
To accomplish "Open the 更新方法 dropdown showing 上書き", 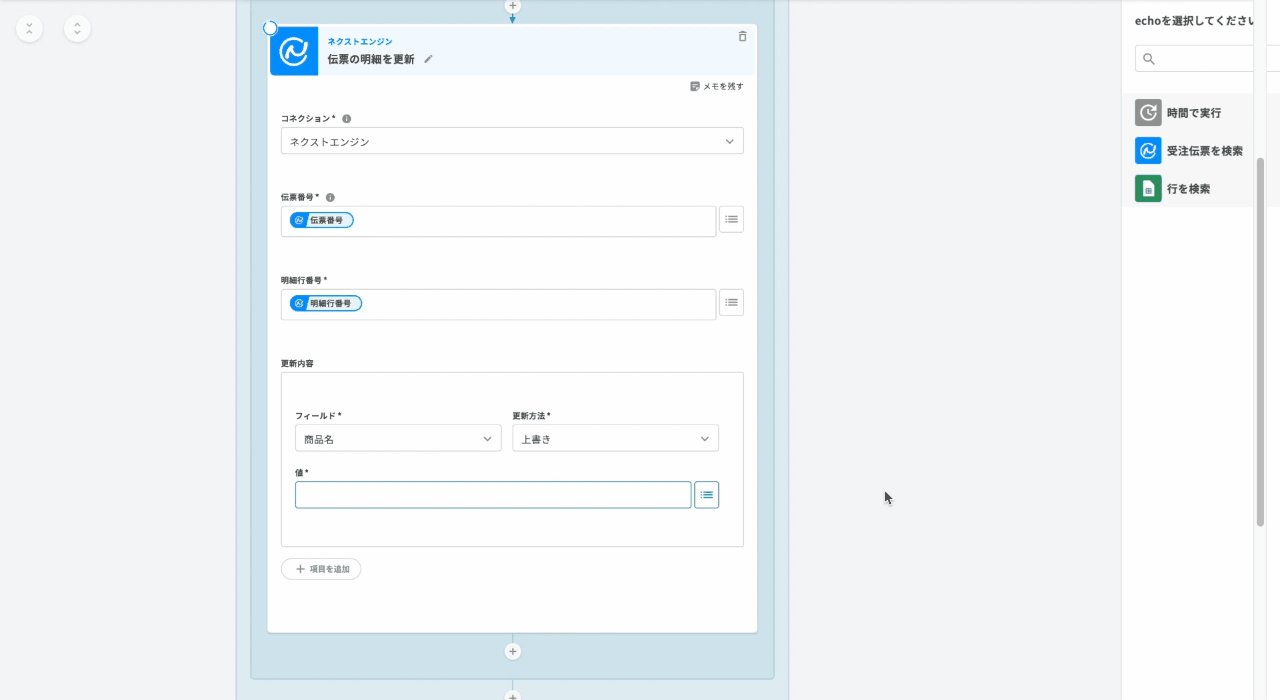I will pos(615,438).
